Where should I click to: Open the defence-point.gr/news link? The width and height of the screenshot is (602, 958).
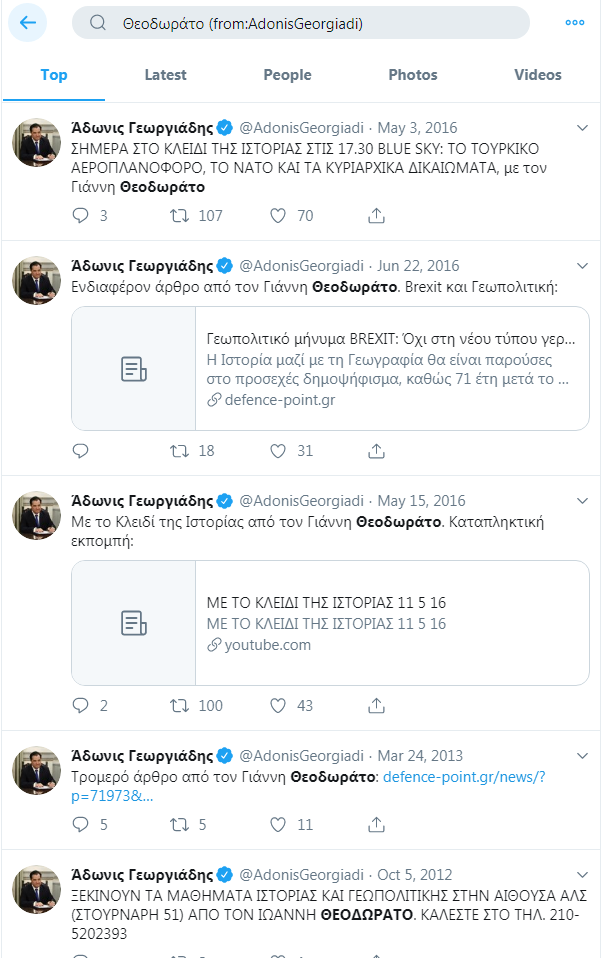(309, 786)
